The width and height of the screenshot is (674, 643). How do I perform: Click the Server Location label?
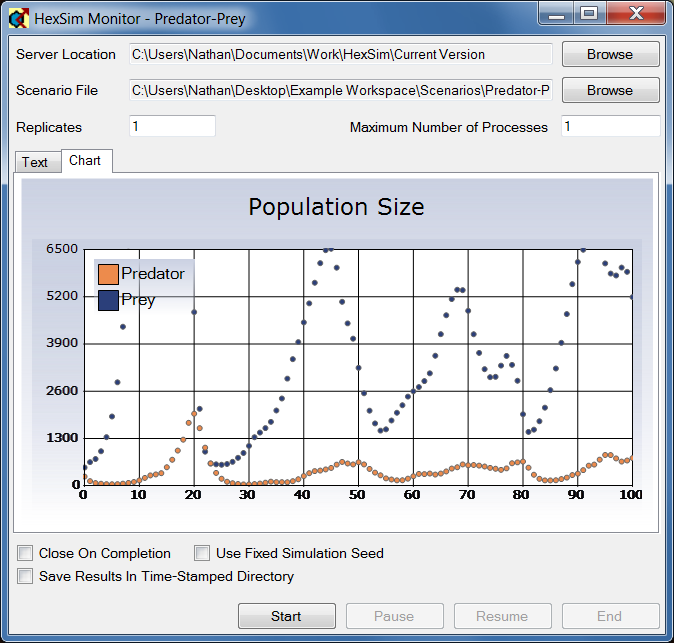click(66, 55)
